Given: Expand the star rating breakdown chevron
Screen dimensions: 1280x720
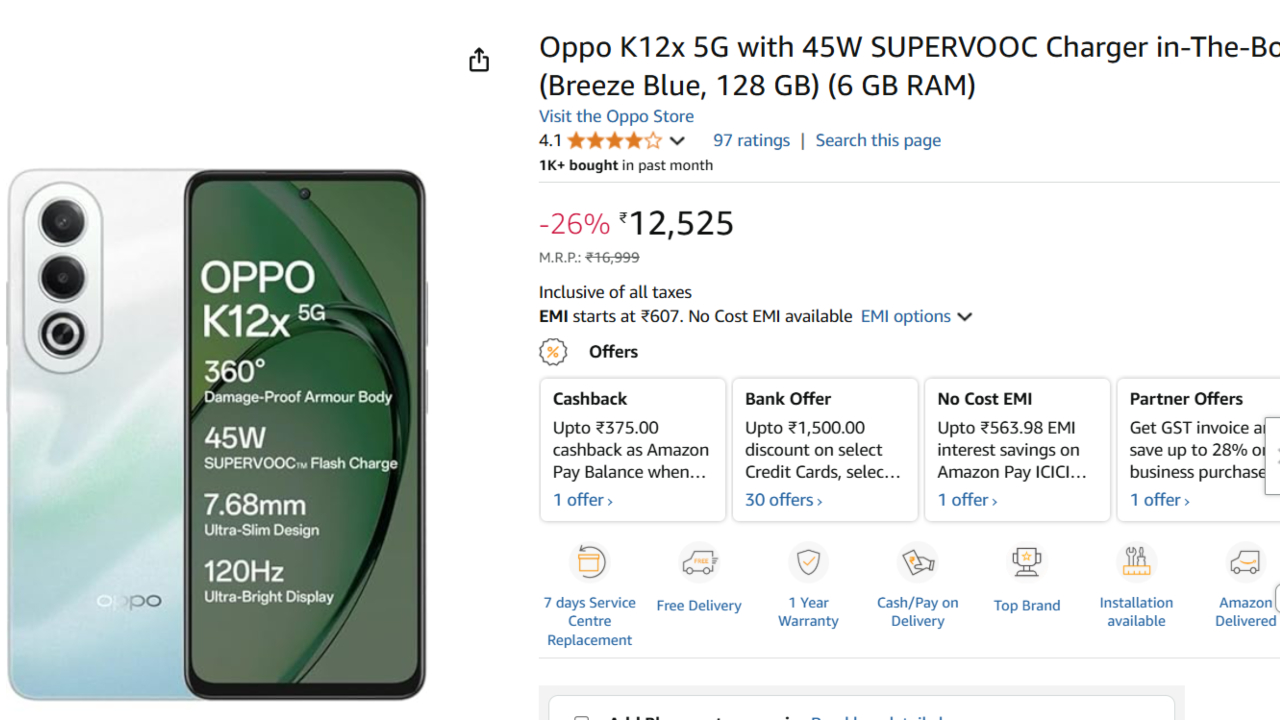Looking at the screenshot, I should [x=677, y=141].
